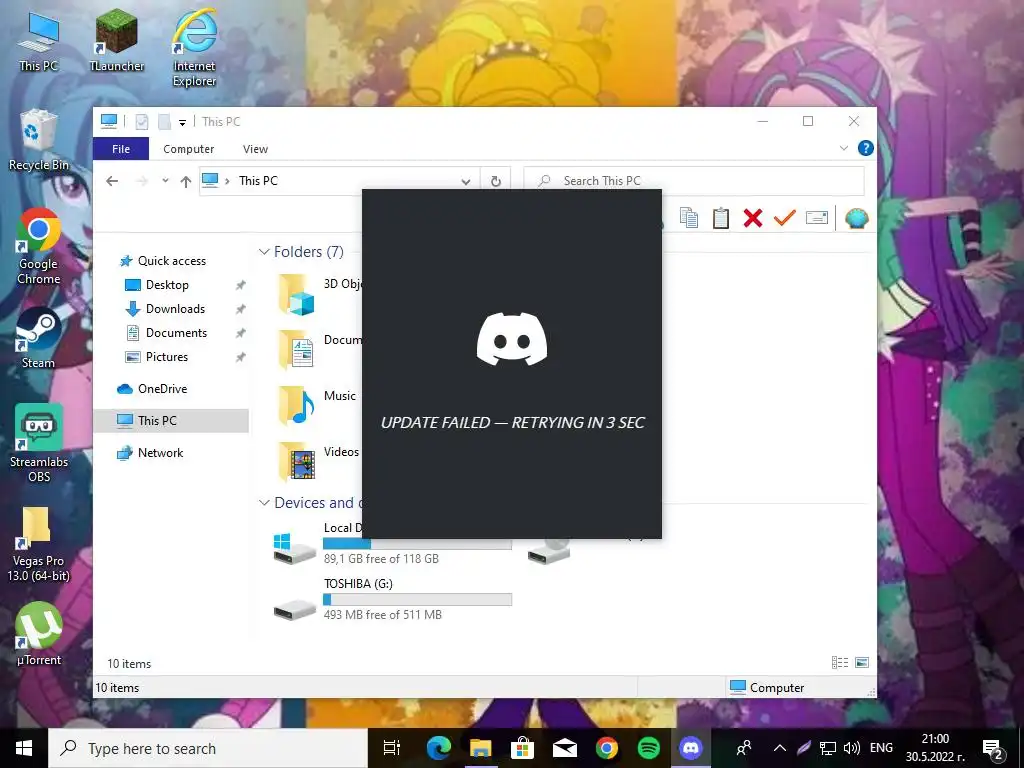Go up one level with up arrow
This screenshot has height=768, width=1024.
(185, 181)
